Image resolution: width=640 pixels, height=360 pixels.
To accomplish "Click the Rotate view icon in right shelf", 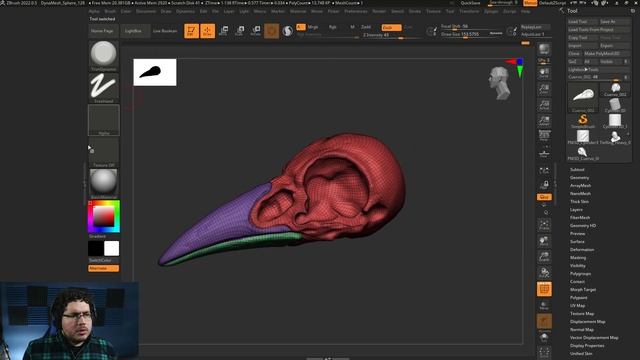I will (544, 273).
